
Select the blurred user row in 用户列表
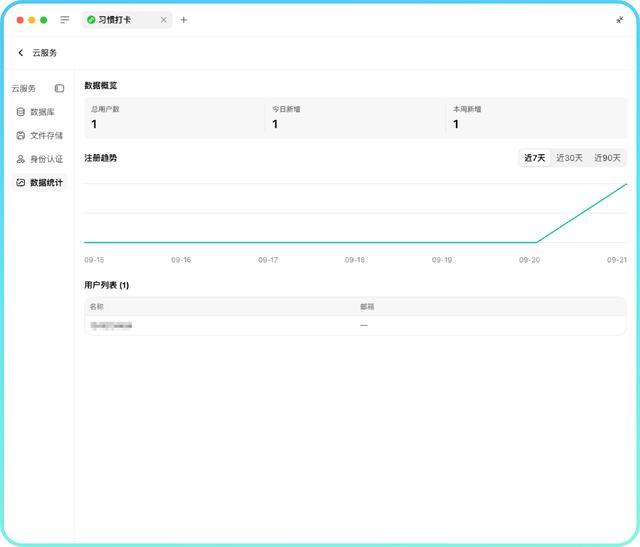(355, 325)
